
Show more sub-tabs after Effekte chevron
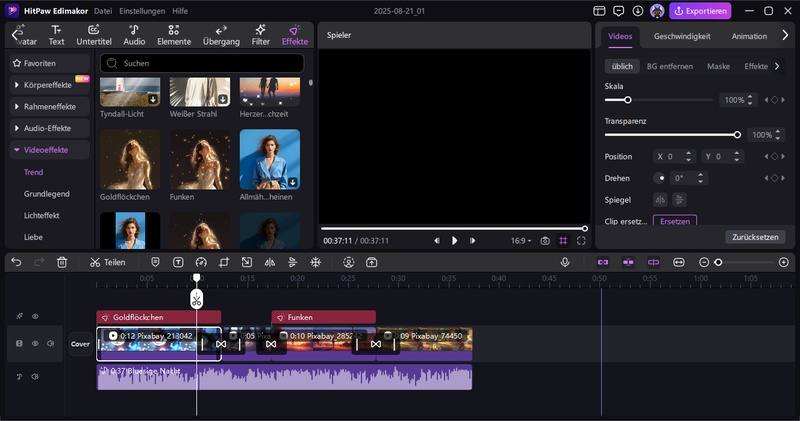(x=777, y=66)
